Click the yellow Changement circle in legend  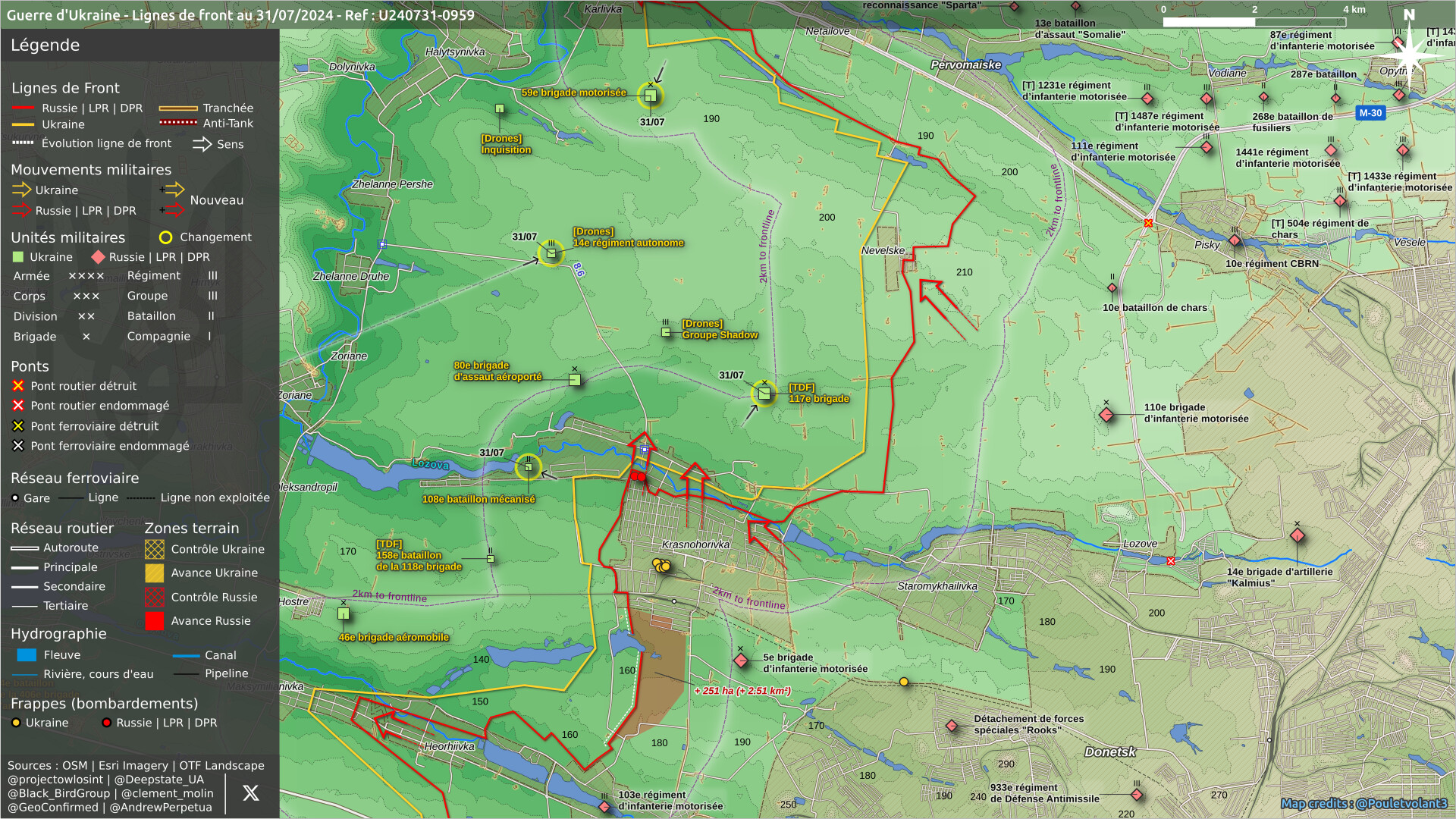pos(165,237)
